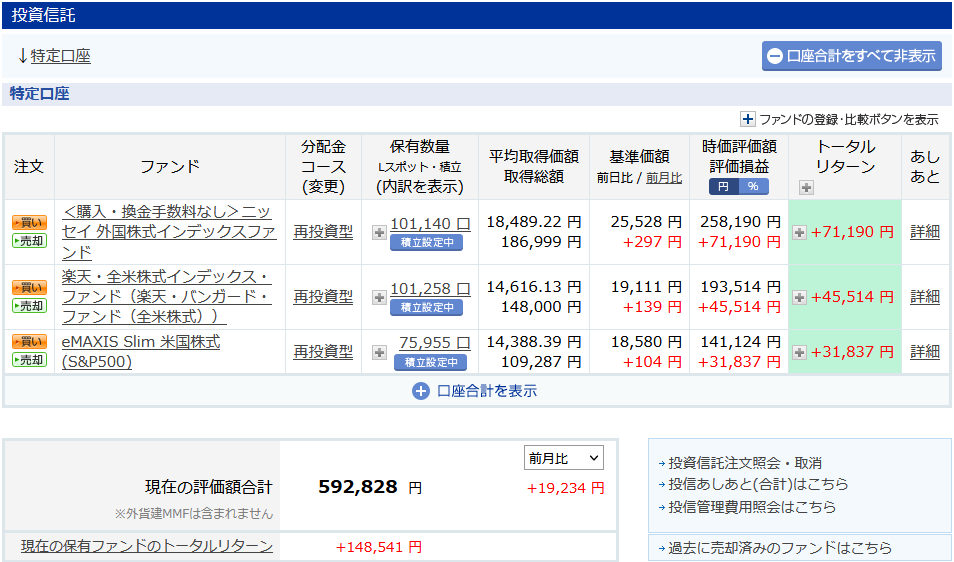Click 買い button for eMAXIS Slim fund
This screenshot has height=562, width=954.
coord(29,342)
